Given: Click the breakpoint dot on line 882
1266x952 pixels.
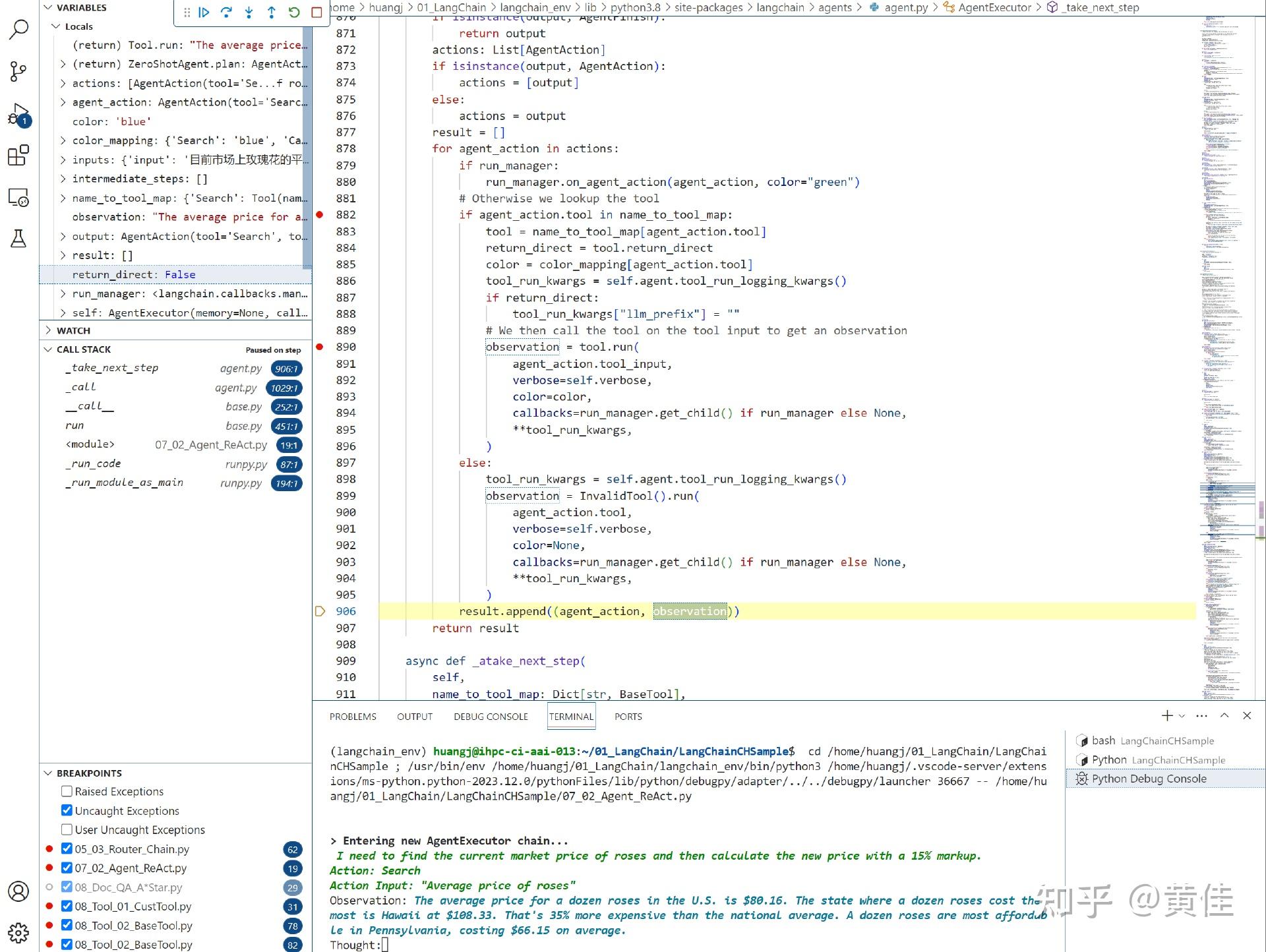Looking at the screenshot, I should coord(320,215).
